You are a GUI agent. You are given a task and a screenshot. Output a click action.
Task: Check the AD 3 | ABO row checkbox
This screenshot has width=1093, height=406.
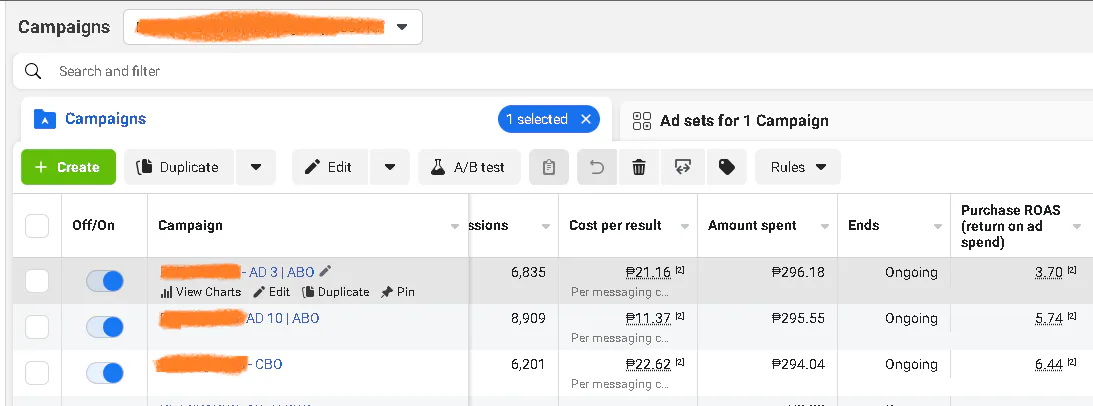pos(37,281)
